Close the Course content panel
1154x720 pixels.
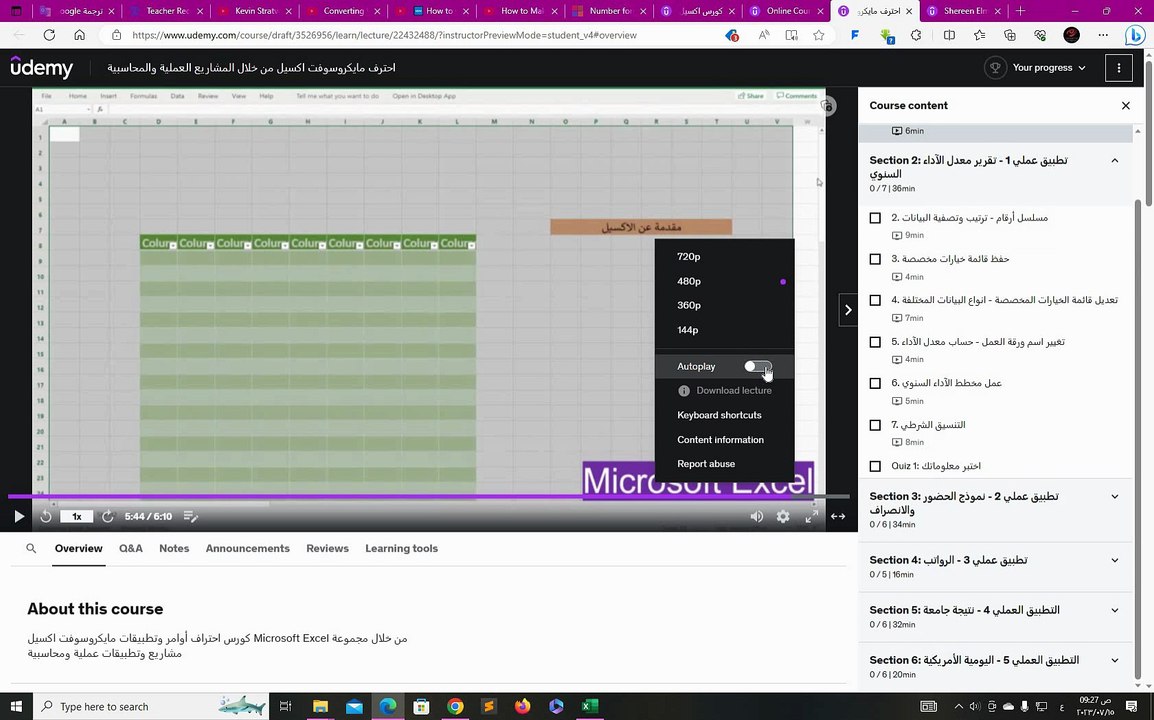point(1125,105)
